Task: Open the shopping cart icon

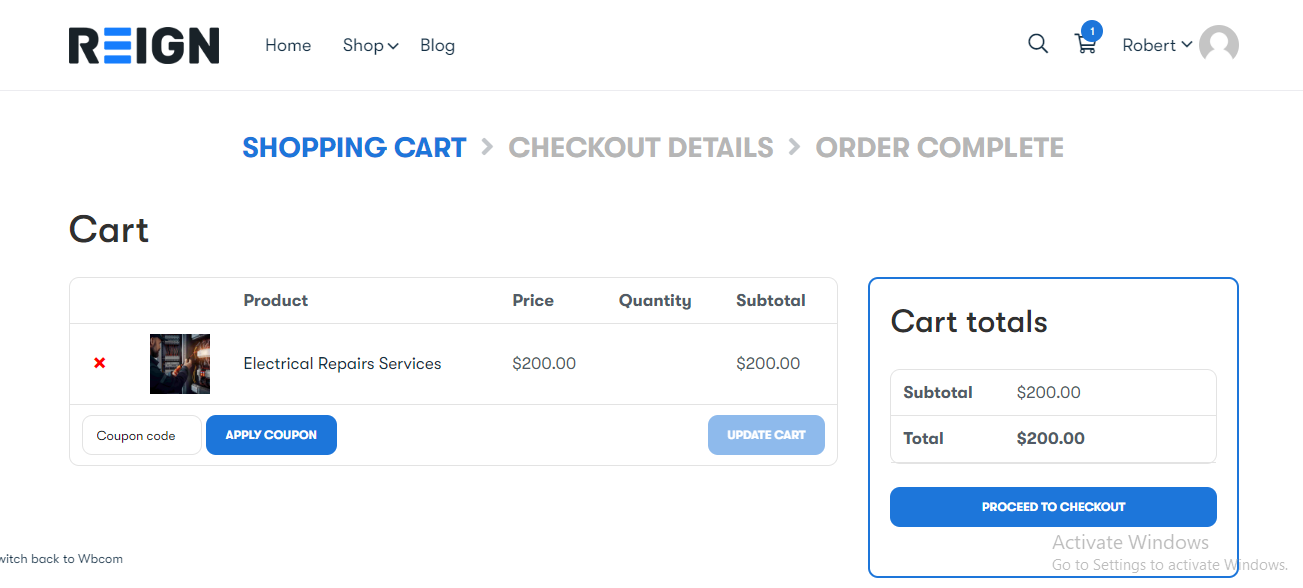Action: coord(1085,45)
